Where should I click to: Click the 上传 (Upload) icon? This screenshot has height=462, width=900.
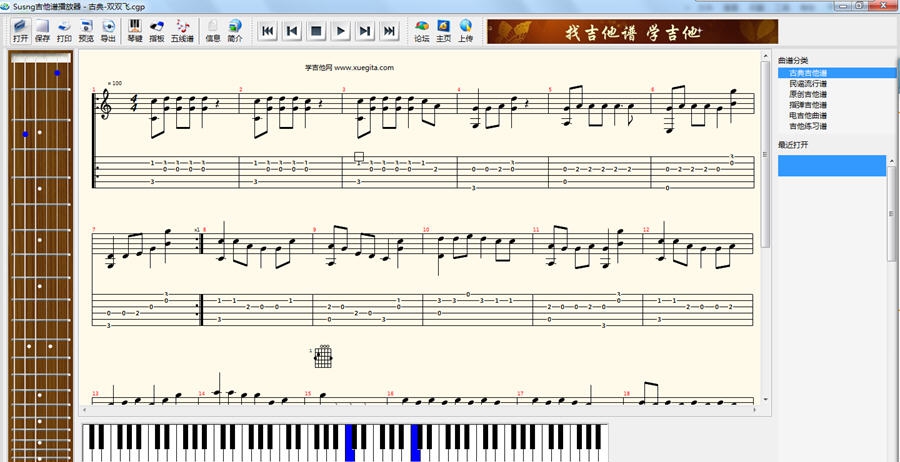click(x=465, y=31)
